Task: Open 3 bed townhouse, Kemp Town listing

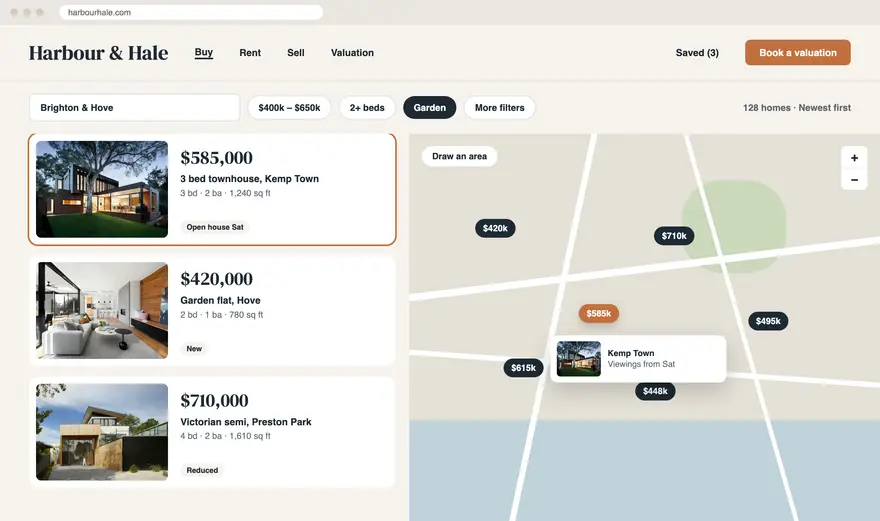Action: pos(249,179)
